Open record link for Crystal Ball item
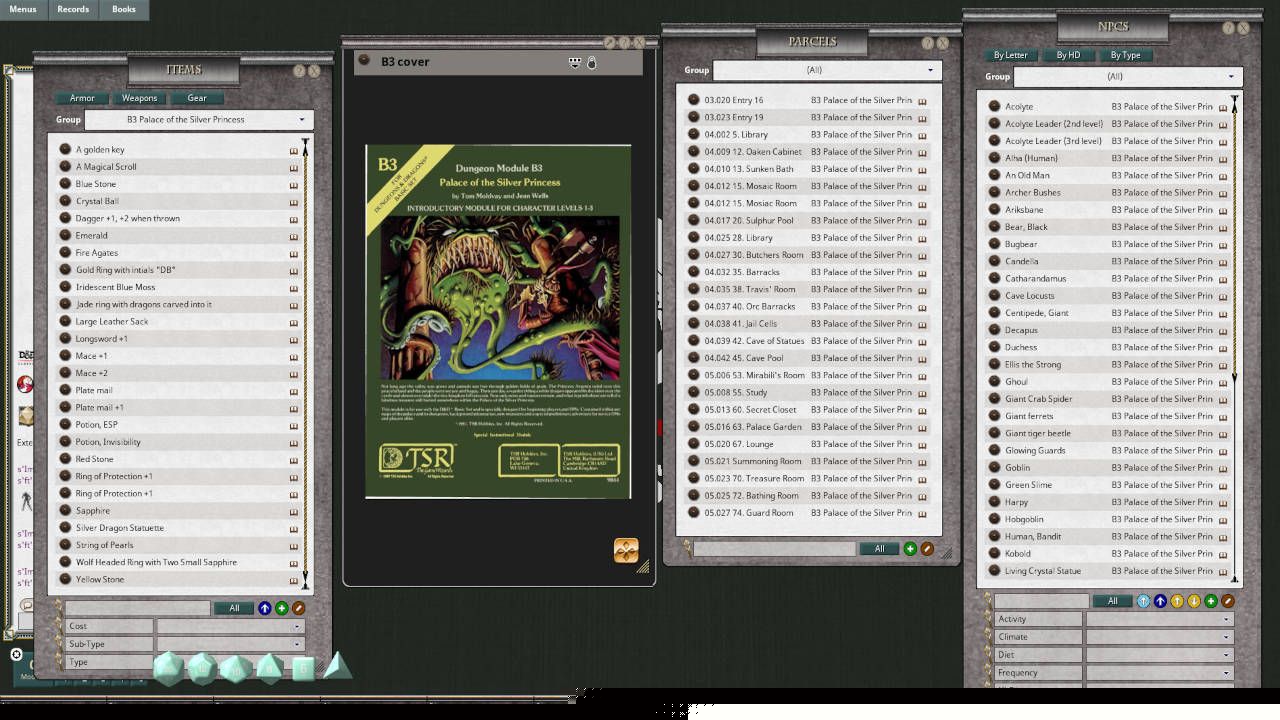Screen dimensions: 1280x720 point(65,201)
